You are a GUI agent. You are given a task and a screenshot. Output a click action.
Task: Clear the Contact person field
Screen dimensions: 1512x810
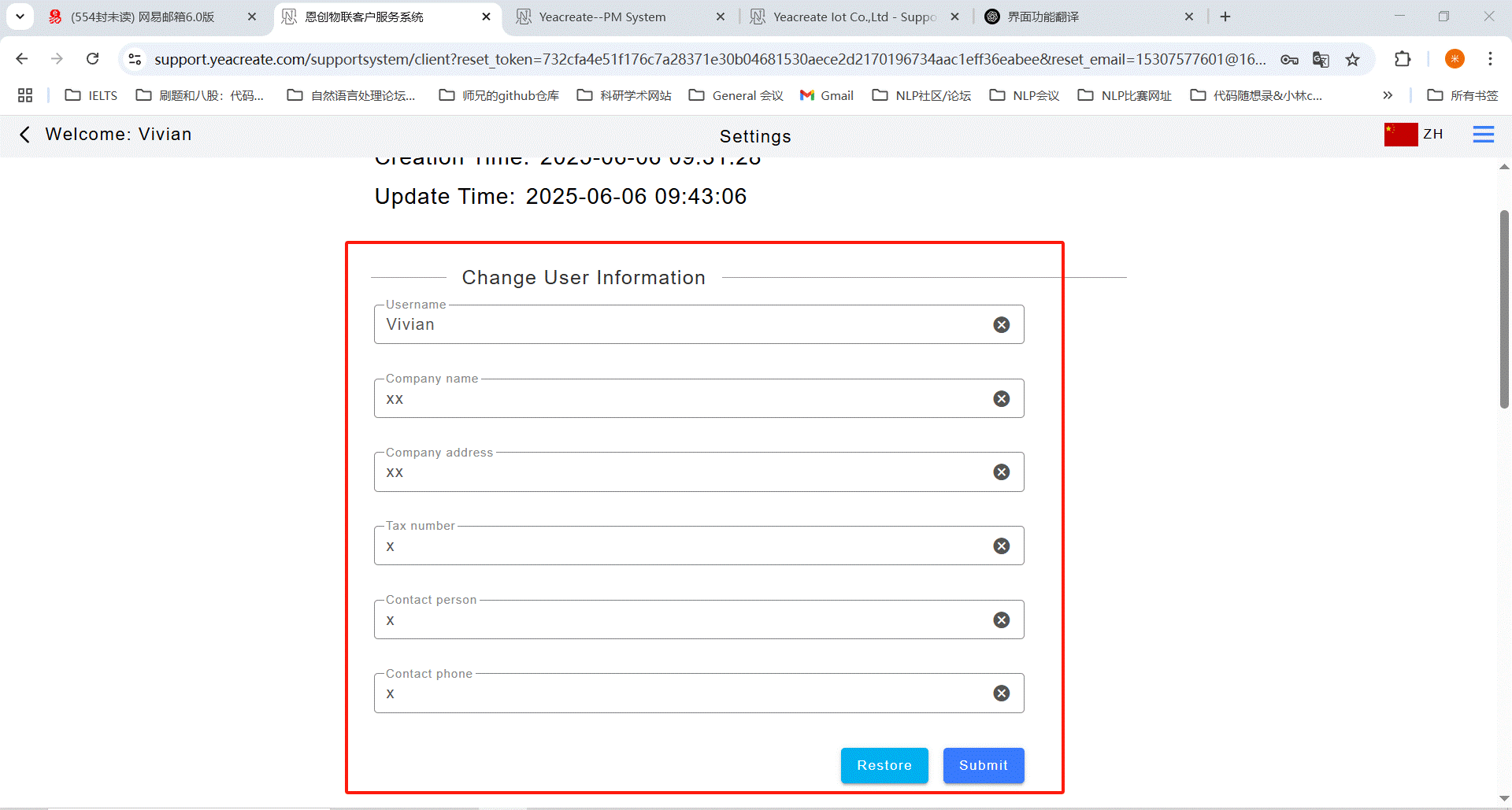pyautogui.click(x=1001, y=620)
